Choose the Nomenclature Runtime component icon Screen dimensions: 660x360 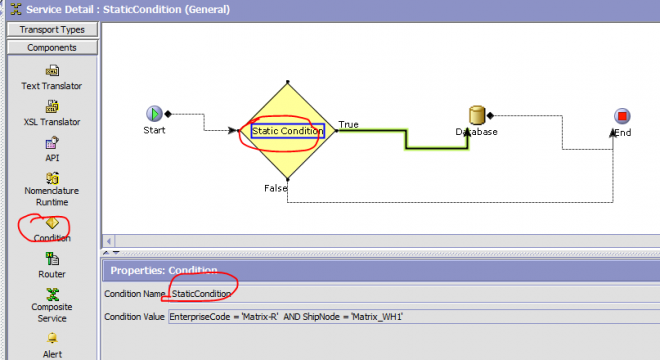(x=52, y=178)
